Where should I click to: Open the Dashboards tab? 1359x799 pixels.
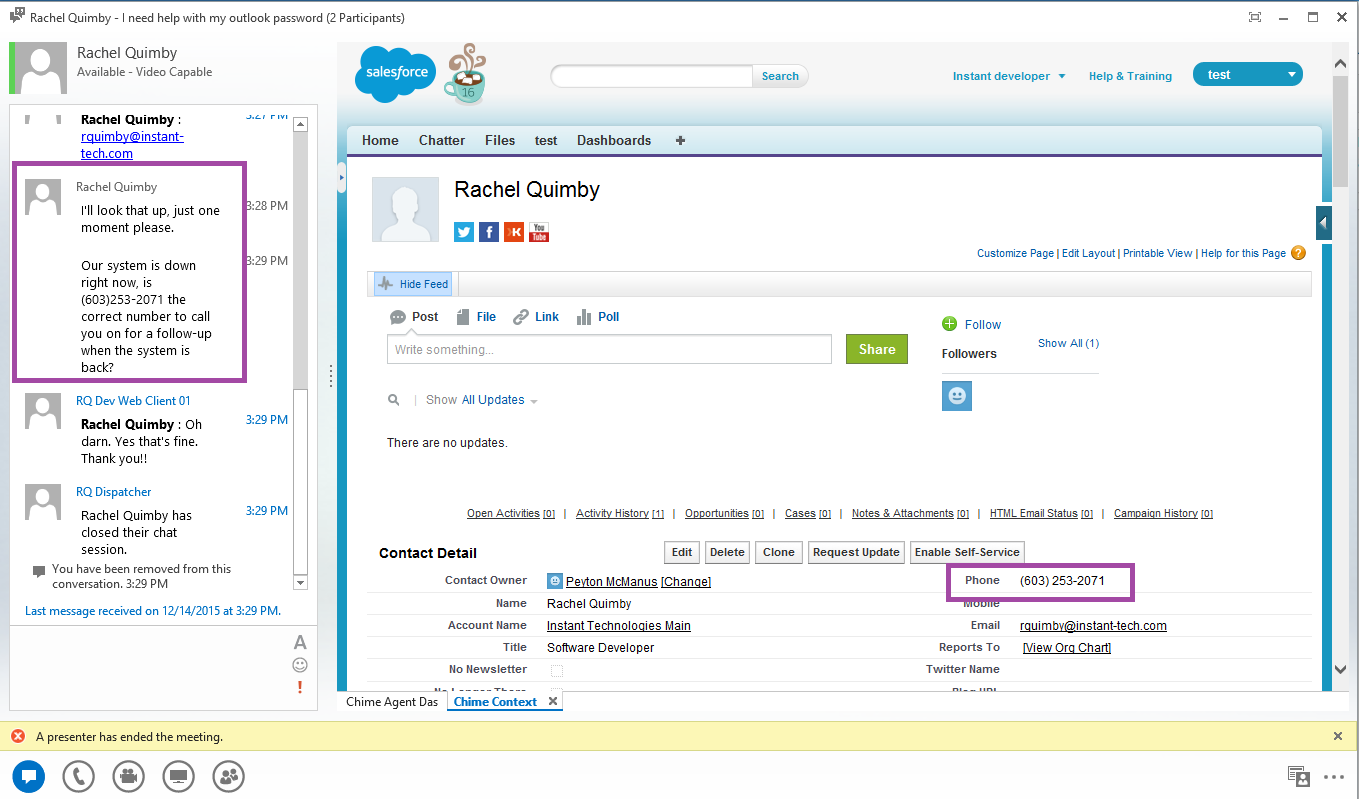point(614,140)
